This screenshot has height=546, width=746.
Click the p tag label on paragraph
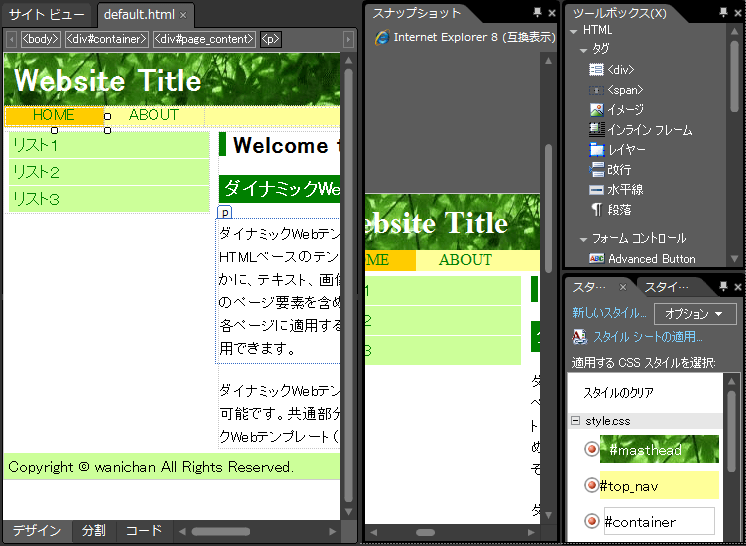coord(225,212)
